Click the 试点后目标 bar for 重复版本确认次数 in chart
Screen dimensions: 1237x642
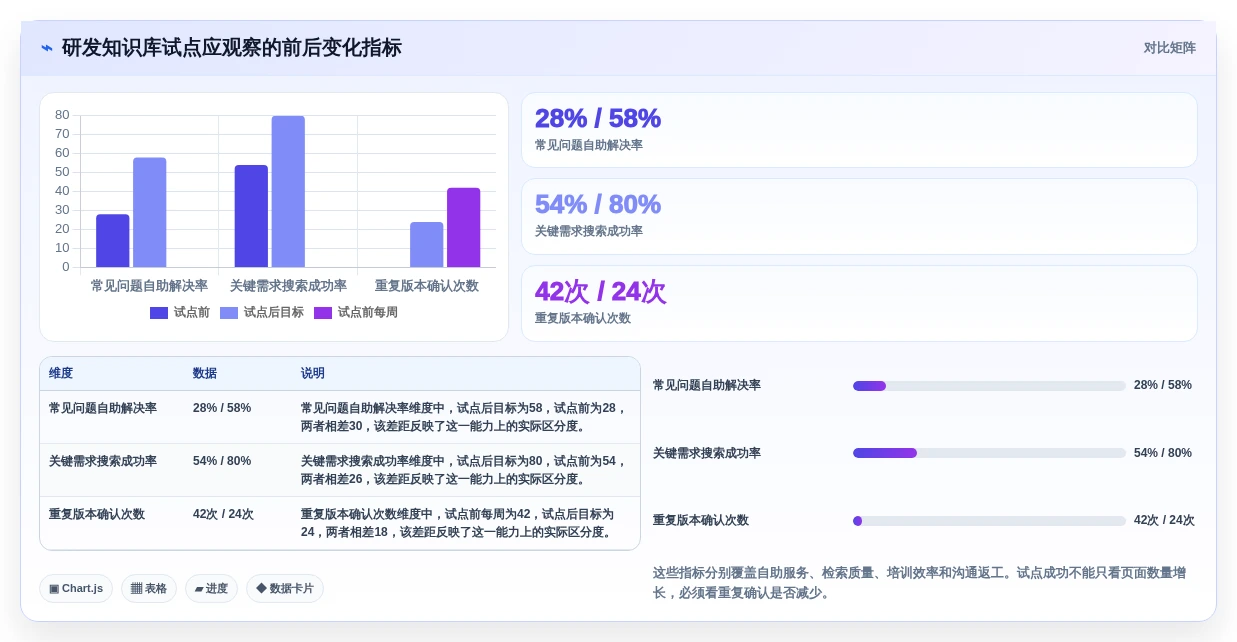pyautogui.click(x=427, y=245)
